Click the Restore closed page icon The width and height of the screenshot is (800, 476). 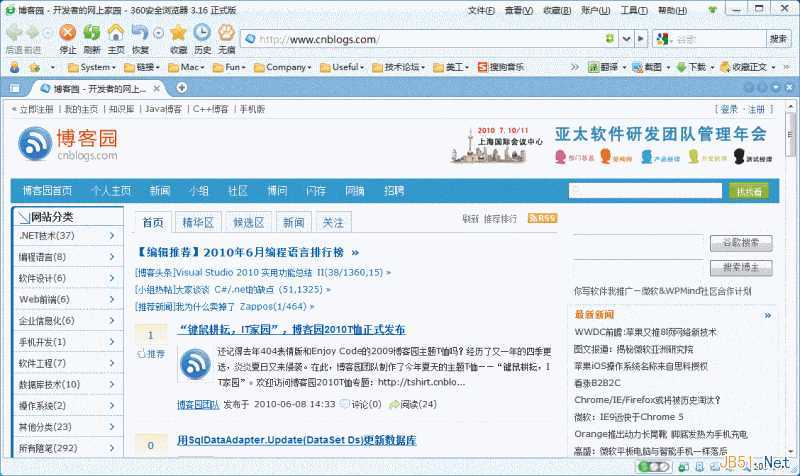tap(139, 33)
